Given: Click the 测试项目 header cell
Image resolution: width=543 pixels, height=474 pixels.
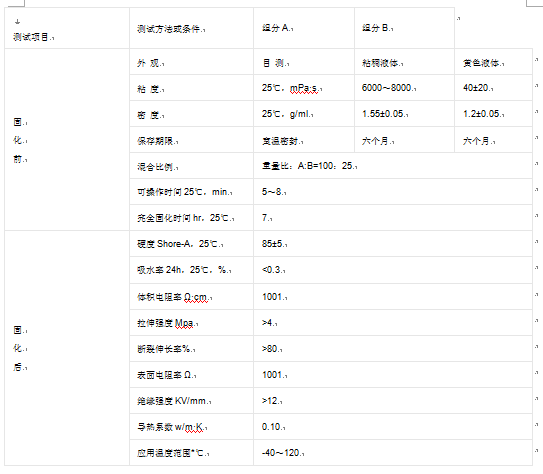Looking at the screenshot, I should (67, 28).
